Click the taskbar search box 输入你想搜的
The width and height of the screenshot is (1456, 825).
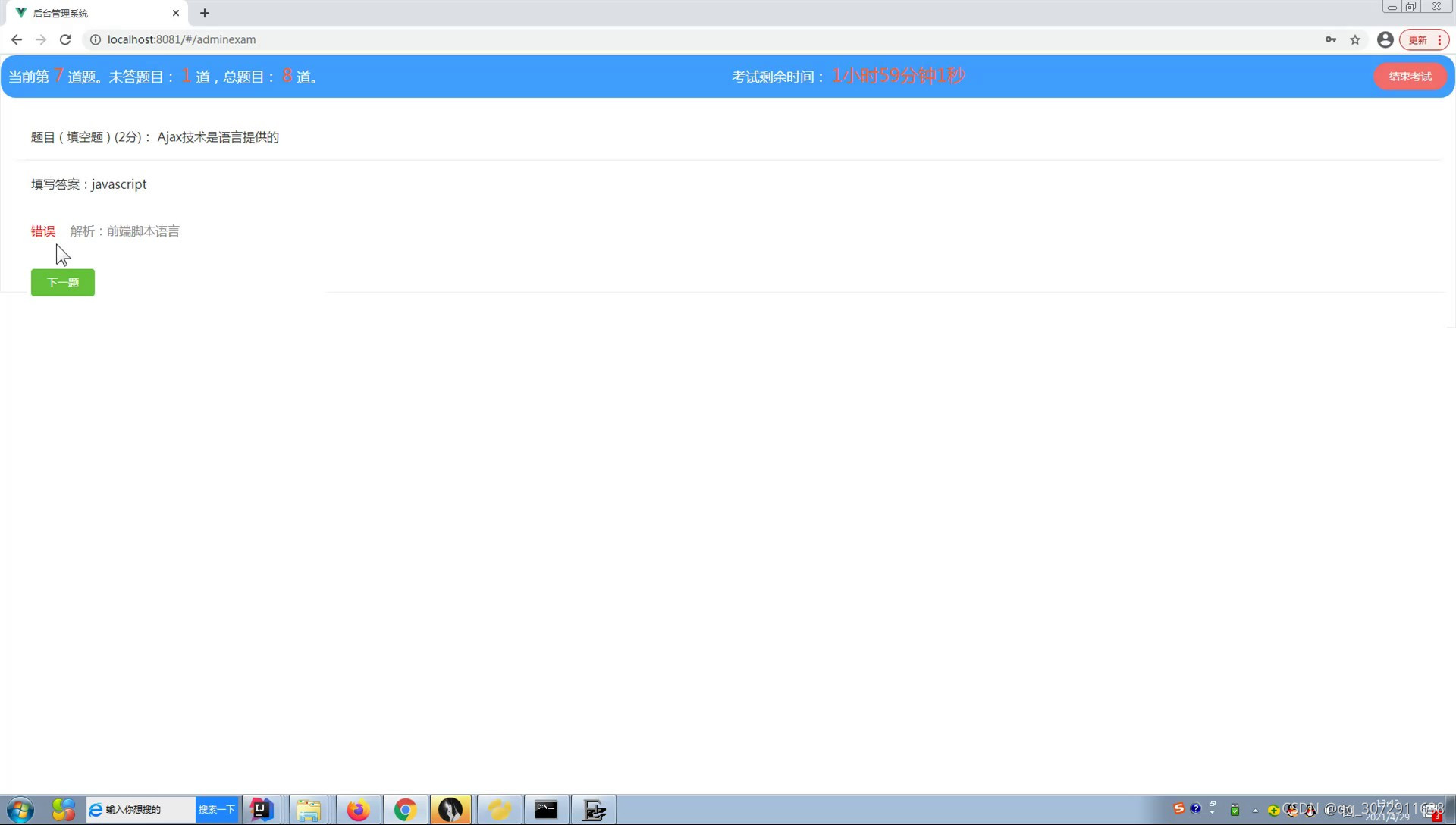[x=141, y=810]
